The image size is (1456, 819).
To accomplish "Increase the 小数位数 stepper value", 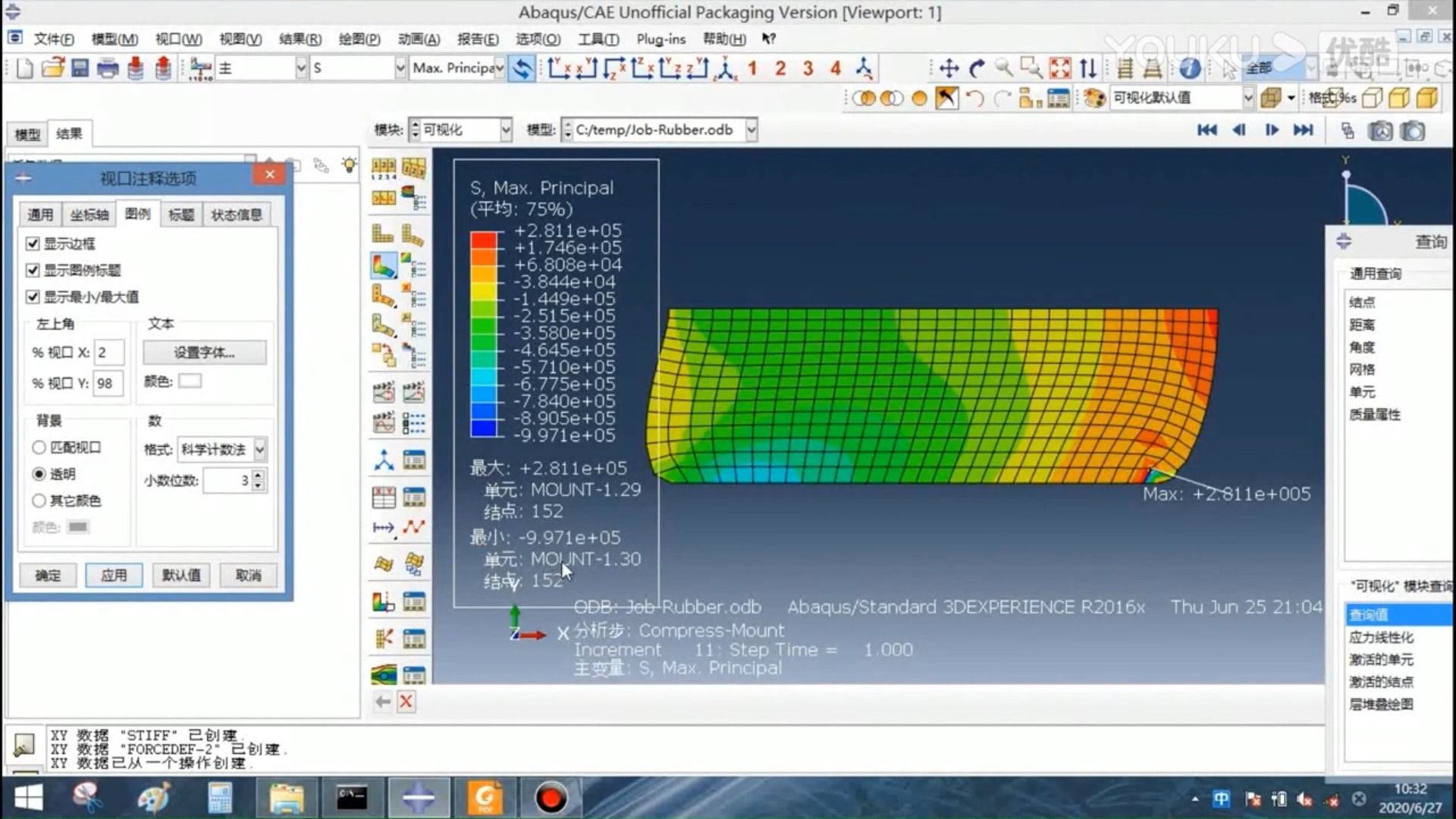I will [259, 475].
